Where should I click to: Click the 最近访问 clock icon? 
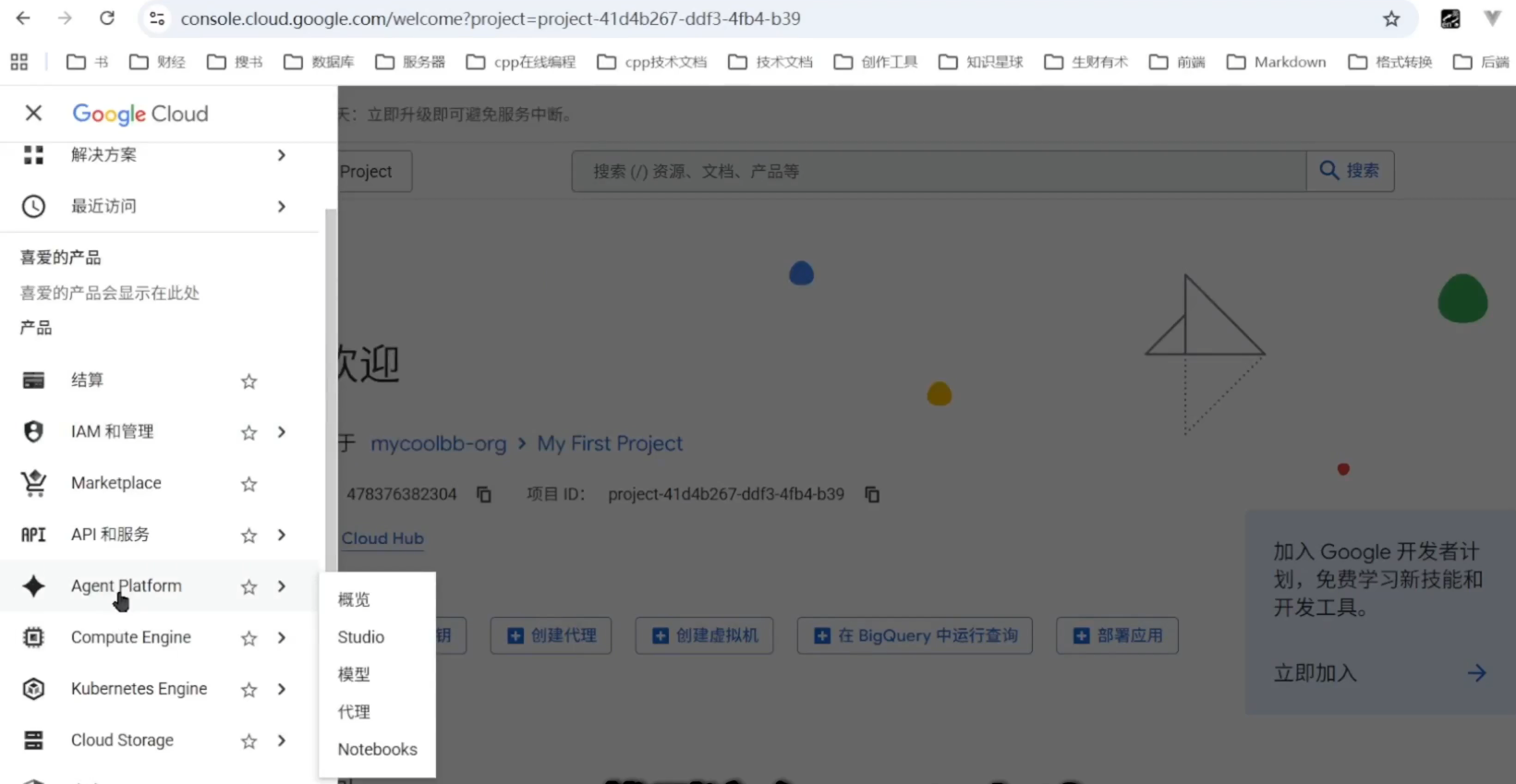point(33,206)
